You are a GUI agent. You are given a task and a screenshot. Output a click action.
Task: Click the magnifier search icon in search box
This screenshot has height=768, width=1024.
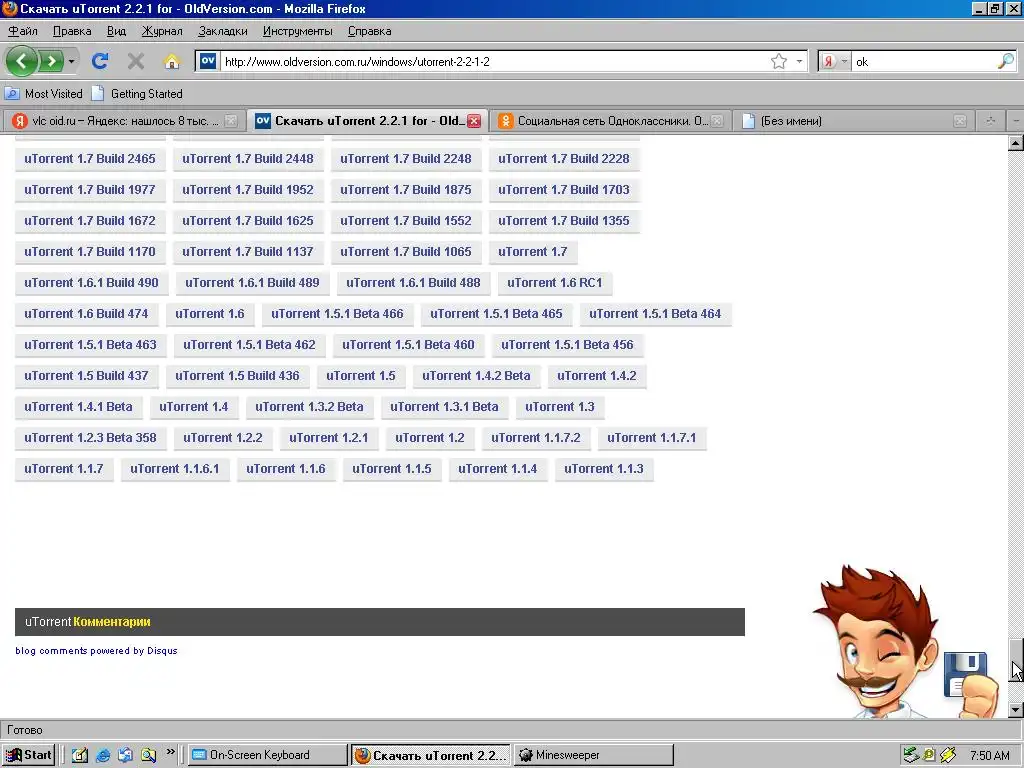click(x=1006, y=61)
